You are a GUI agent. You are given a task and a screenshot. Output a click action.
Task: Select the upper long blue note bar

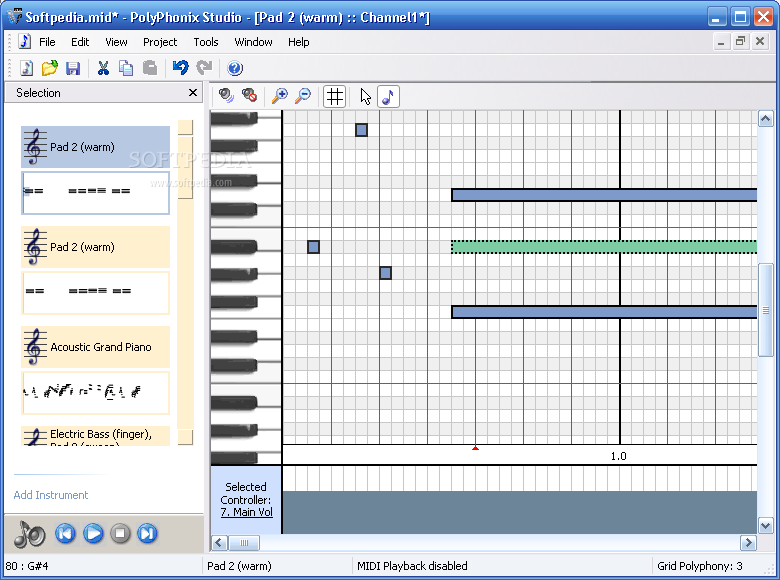(604, 194)
